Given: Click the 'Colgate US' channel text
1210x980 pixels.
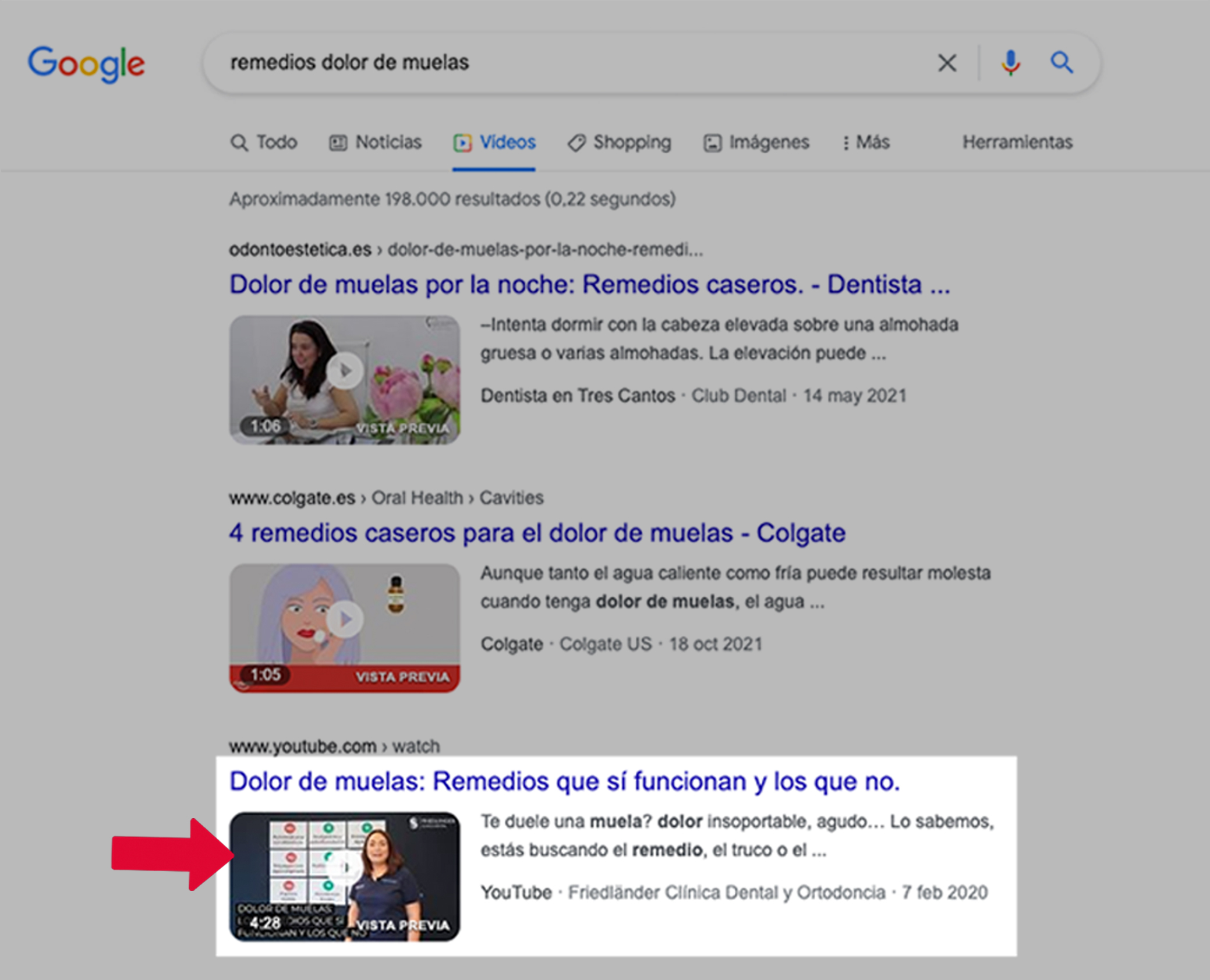Looking at the screenshot, I should point(606,645).
